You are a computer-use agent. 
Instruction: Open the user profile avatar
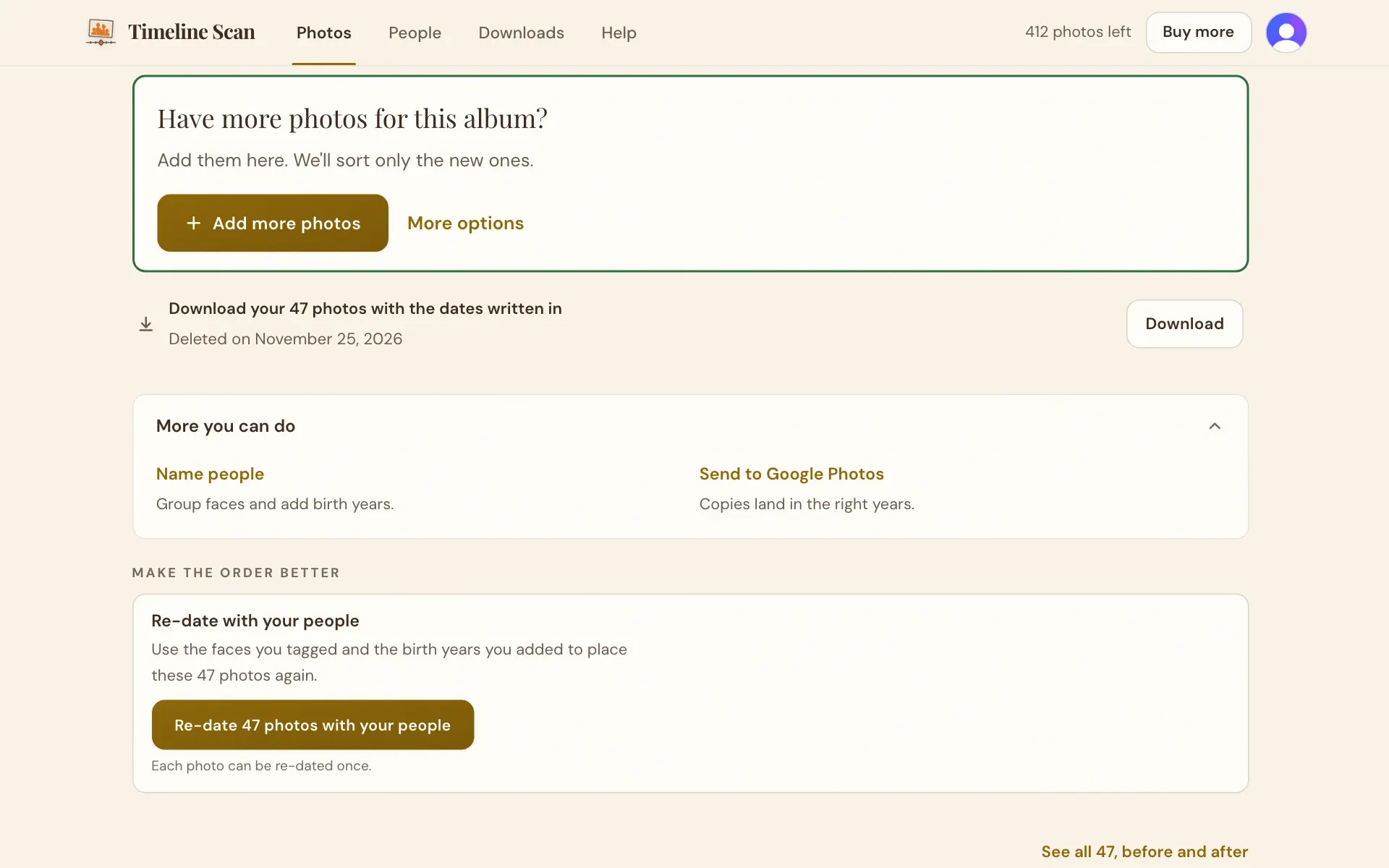(x=1286, y=33)
